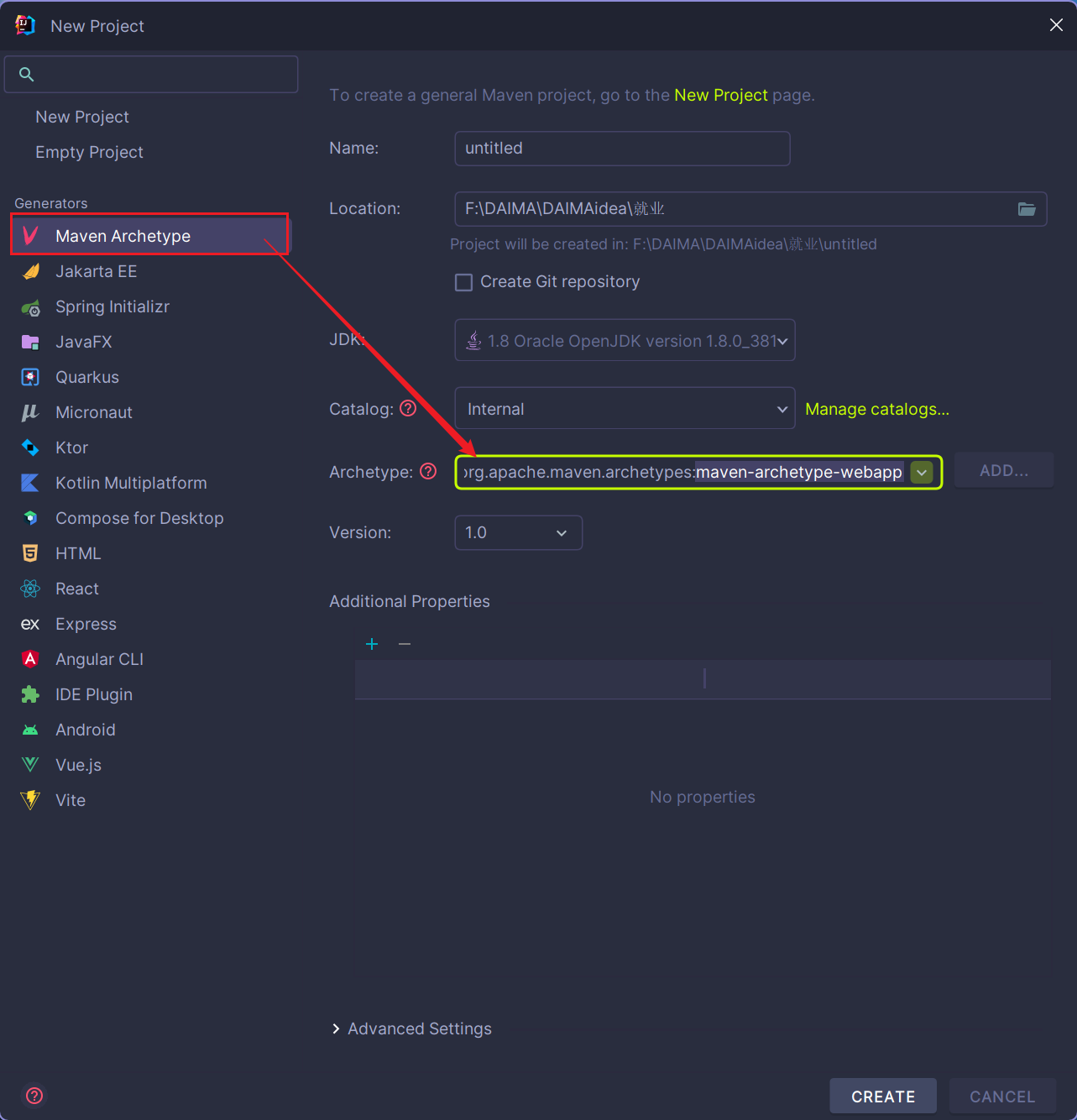This screenshot has height=1120, width=1077.
Task: Click the Quarkus logo icon
Action: 31,377
